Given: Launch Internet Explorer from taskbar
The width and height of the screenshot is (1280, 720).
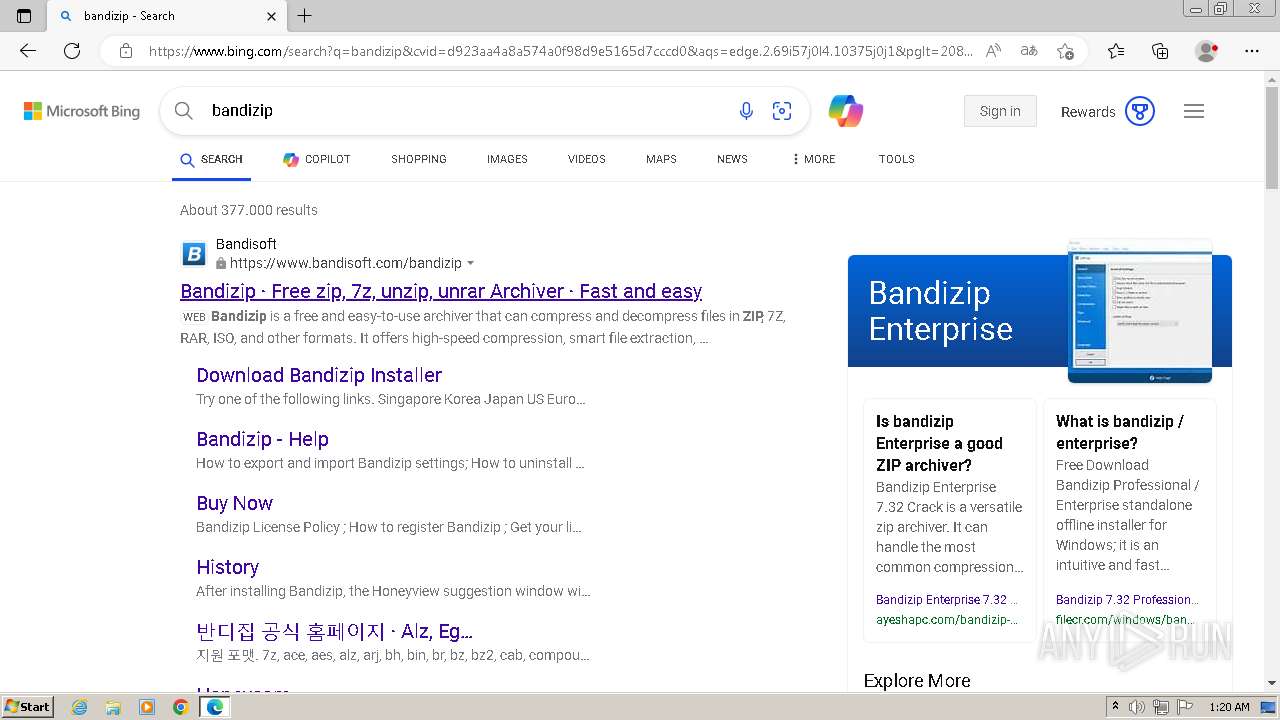Looking at the screenshot, I should pos(79,707).
